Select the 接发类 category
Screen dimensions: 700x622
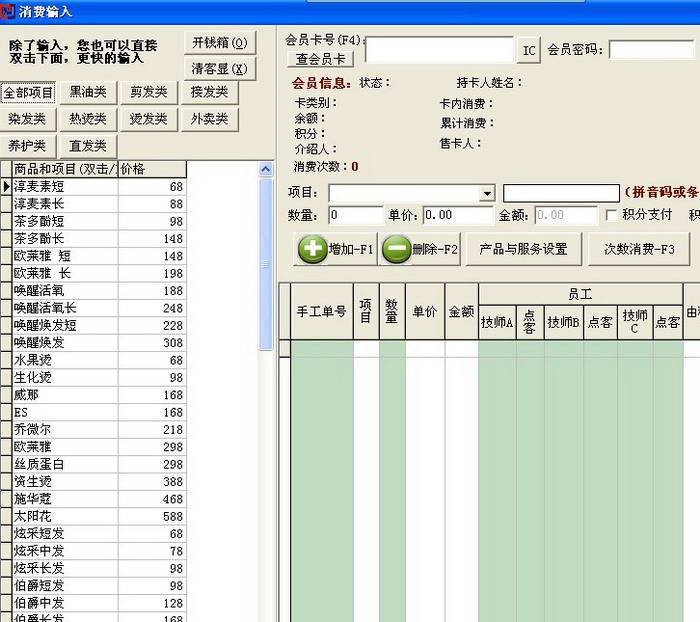[209, 92]
